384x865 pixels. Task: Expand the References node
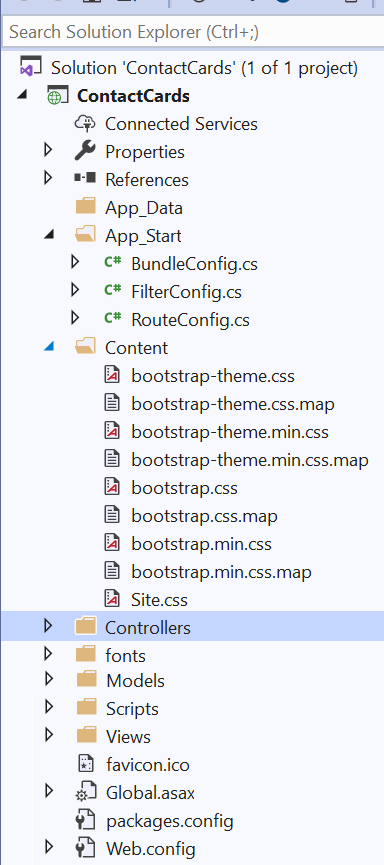[49, 178]
